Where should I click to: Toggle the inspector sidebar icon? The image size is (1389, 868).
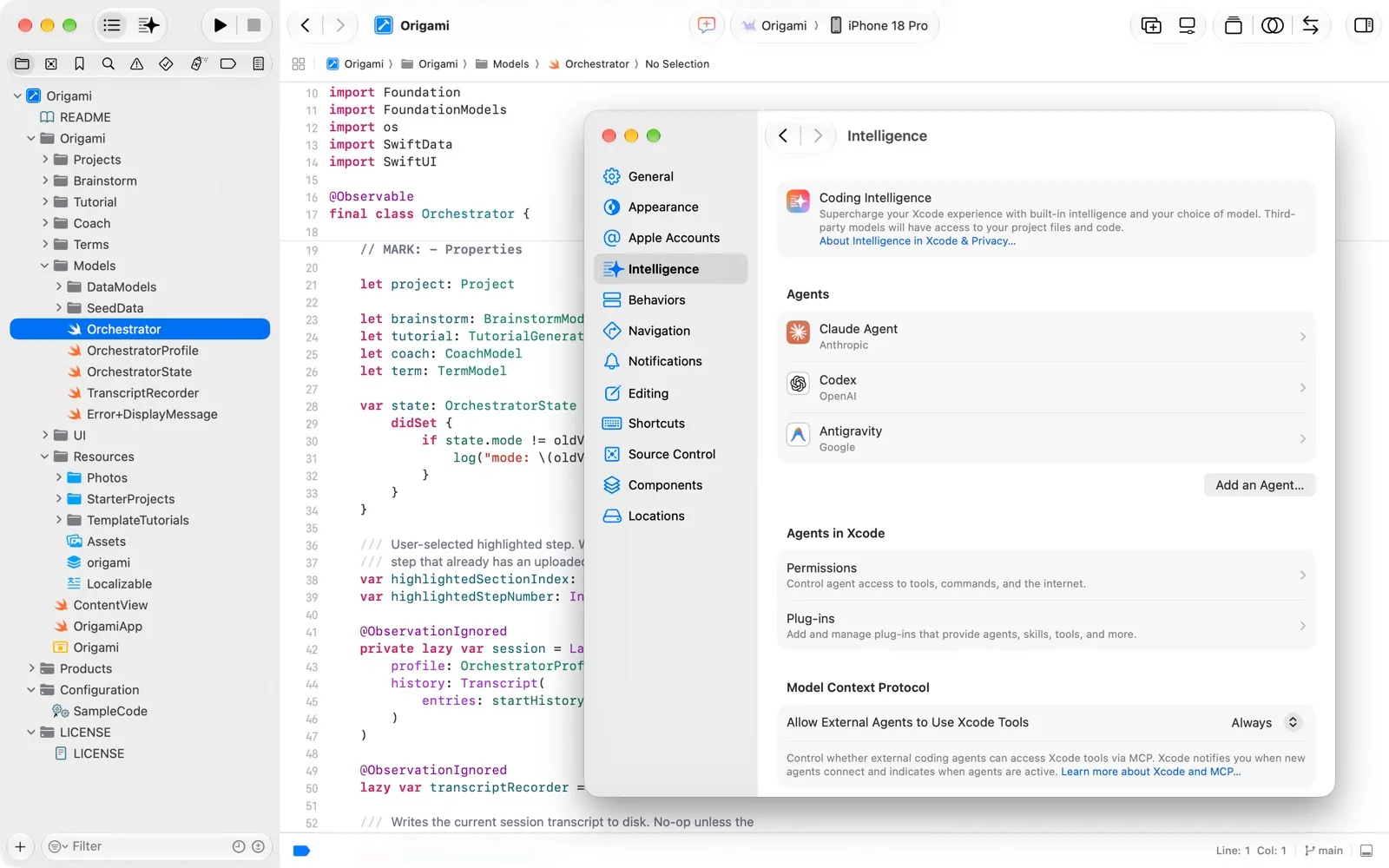tap(1364, 25)
